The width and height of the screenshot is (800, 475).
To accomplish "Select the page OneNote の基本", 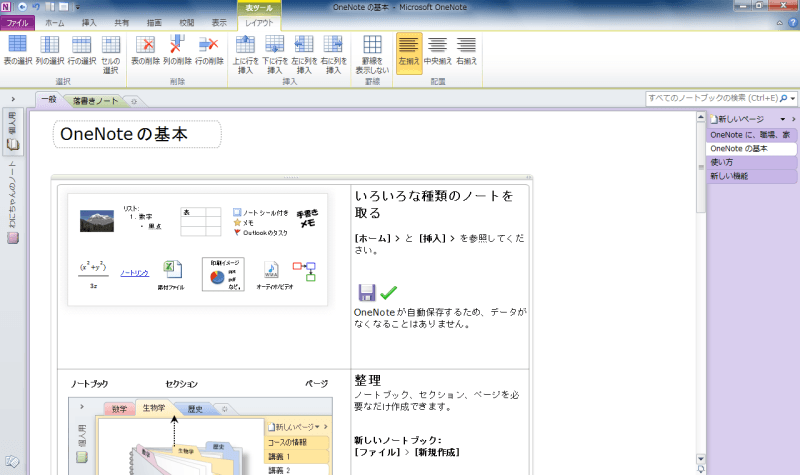I will (751, 148).
